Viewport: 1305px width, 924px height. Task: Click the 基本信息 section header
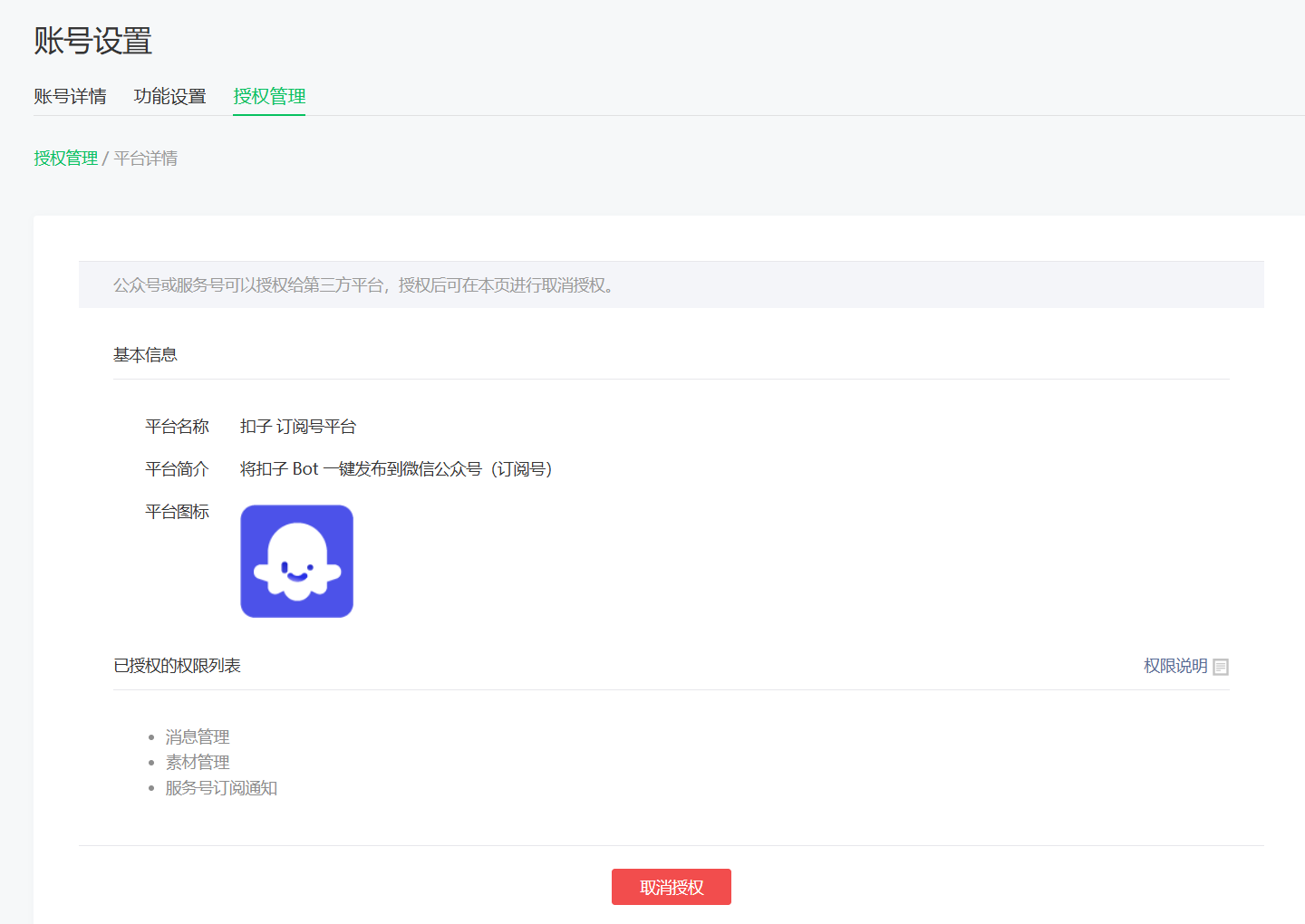[145, 355]
